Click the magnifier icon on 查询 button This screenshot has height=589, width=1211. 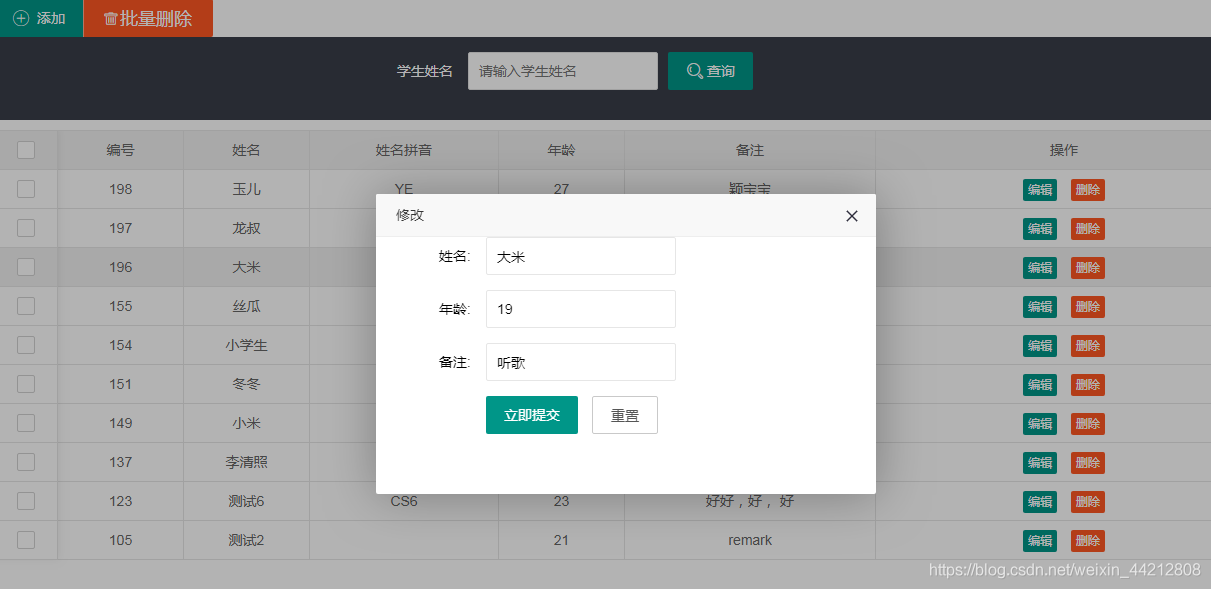(694, 70)
